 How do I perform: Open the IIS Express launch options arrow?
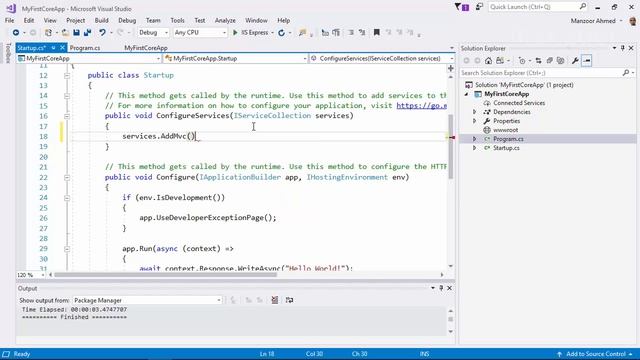pos(272,33)
